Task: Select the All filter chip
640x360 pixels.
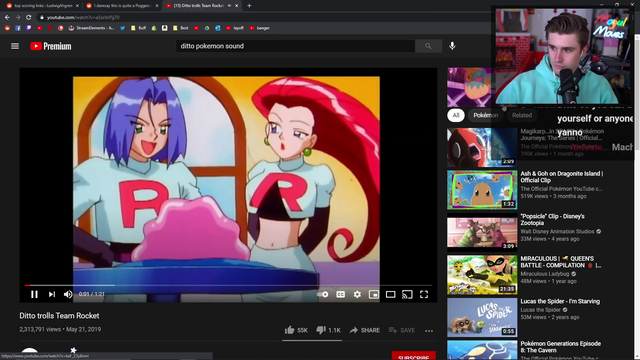Action: tap(456, 116)
